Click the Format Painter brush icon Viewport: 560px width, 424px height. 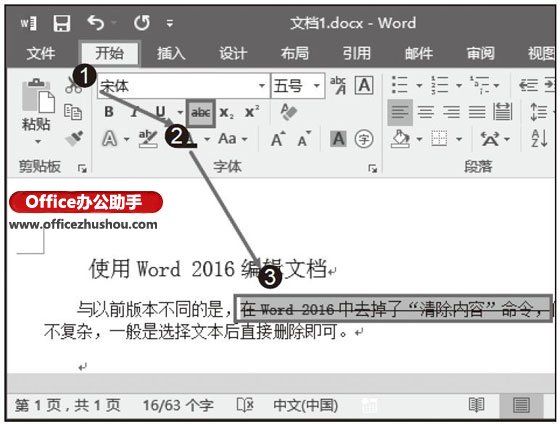click(75, 138)
